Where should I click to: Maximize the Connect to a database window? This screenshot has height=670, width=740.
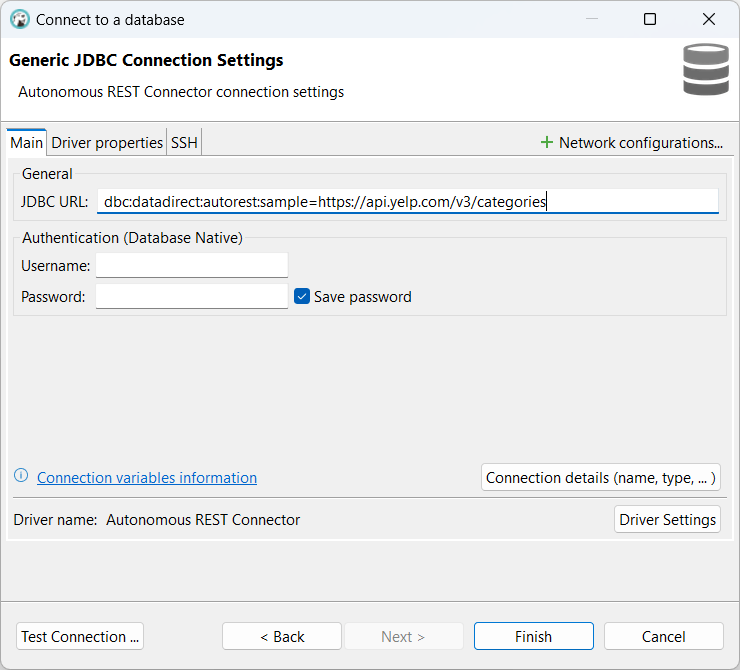[650, 19]
